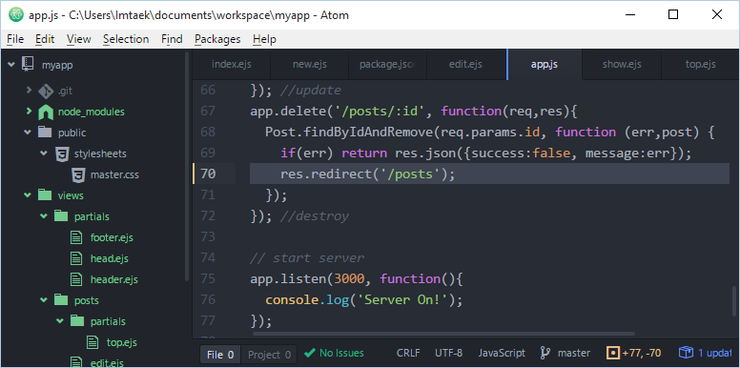740x368 pixels.
Task: Collapse views partials folder chevron
Action: coord(44,216)
